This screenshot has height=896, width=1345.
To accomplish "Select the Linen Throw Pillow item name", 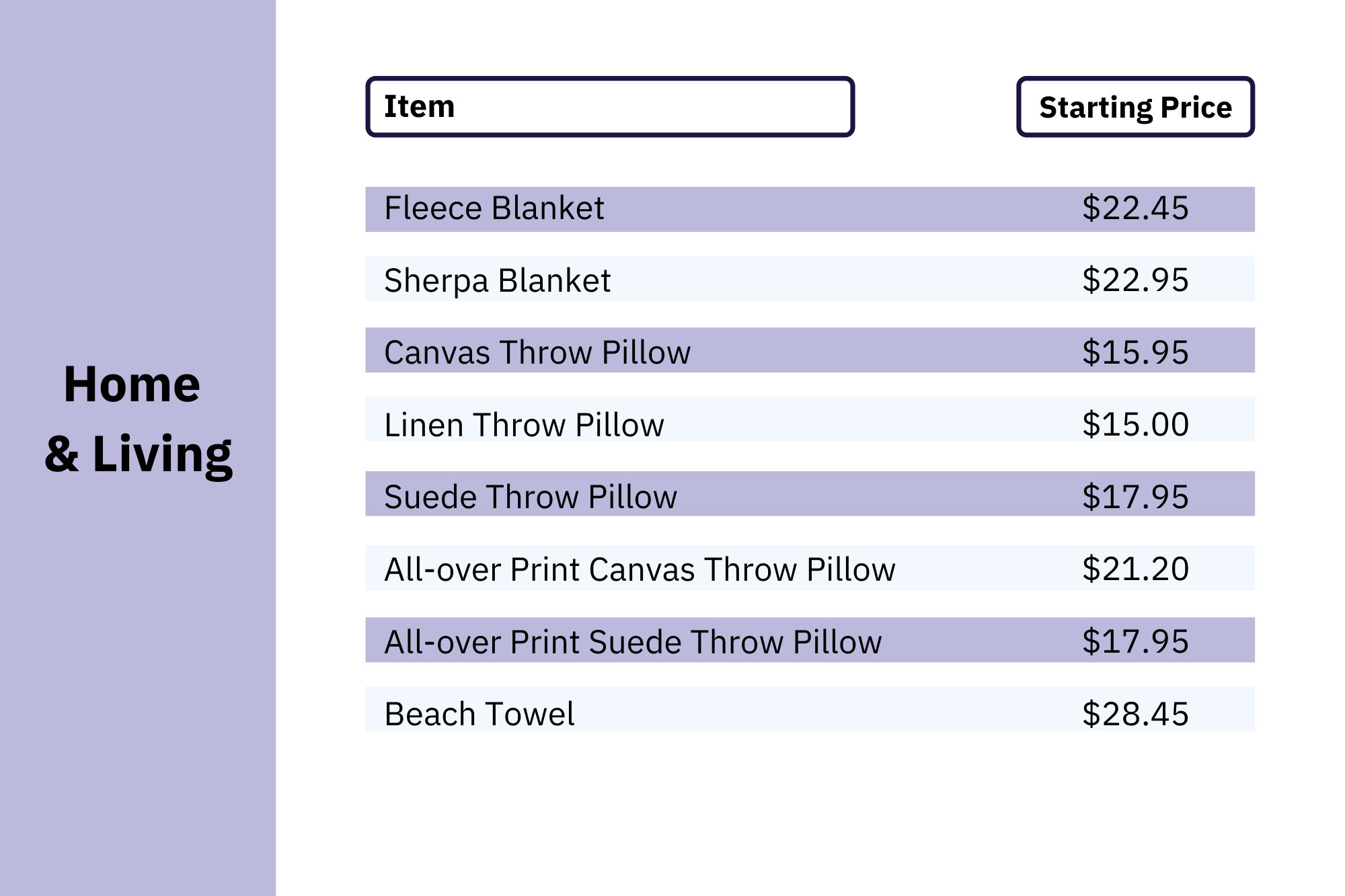I will coord(524,425).
